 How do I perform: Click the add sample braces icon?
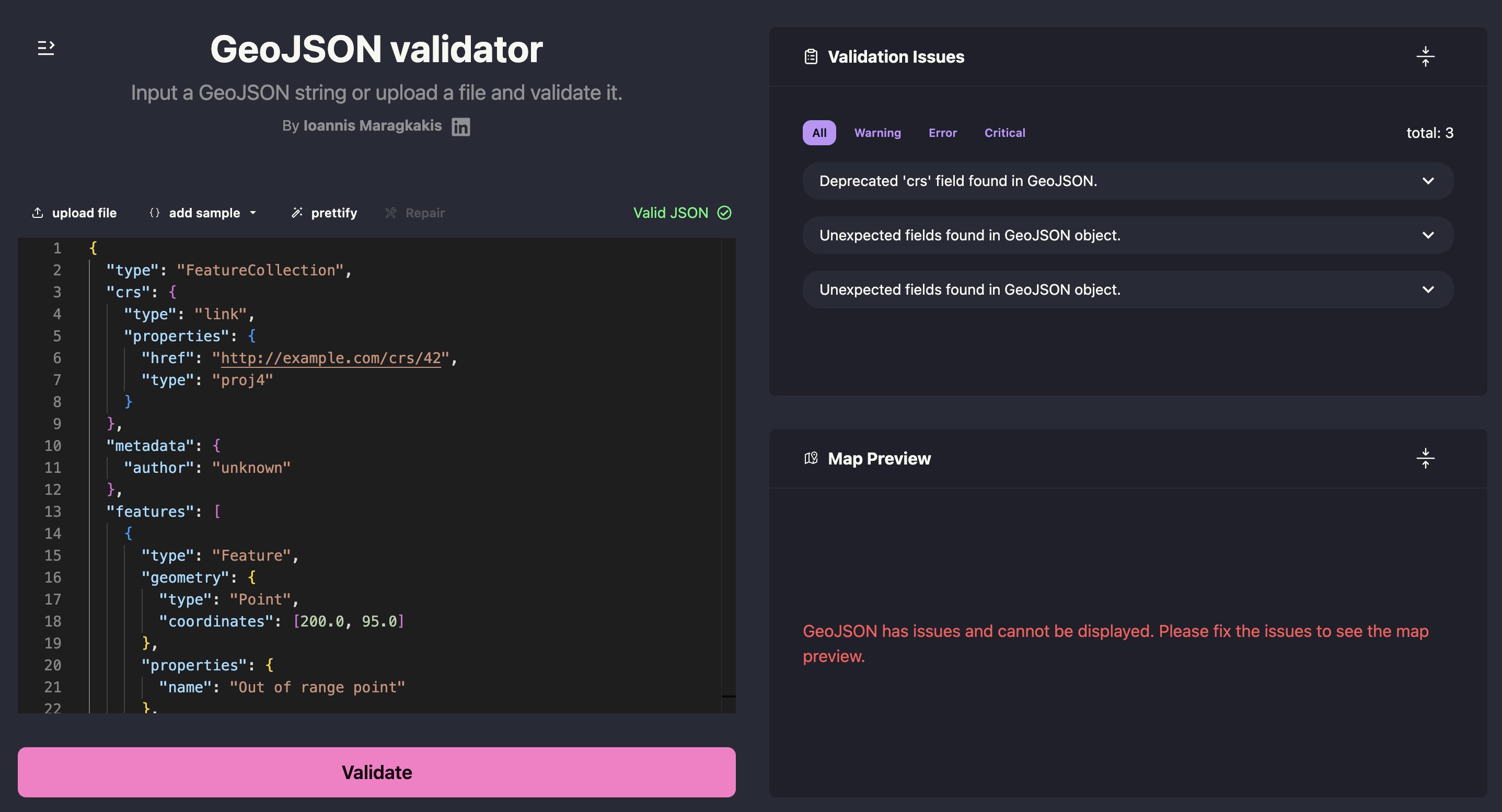coord(155,213)
